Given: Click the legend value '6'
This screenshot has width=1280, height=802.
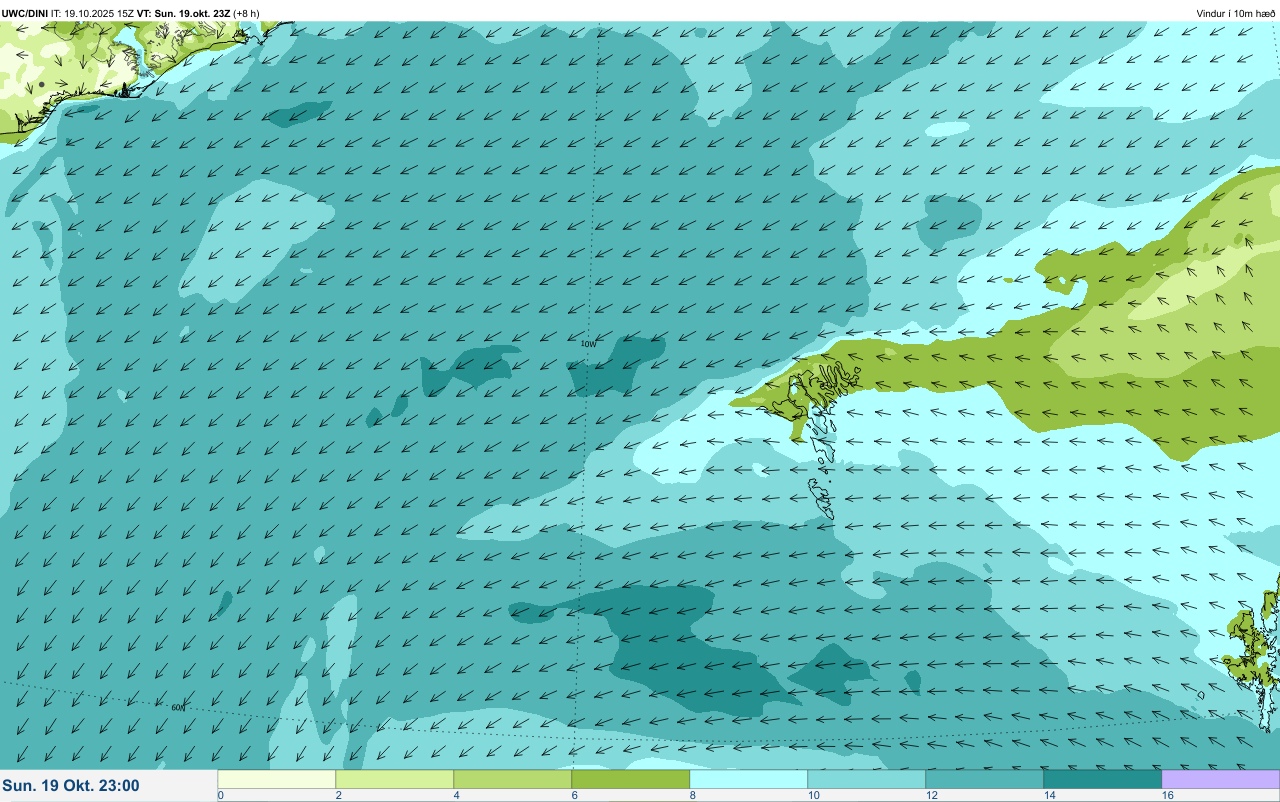Looking at the screenshot, I should click(x=574, y=795).
